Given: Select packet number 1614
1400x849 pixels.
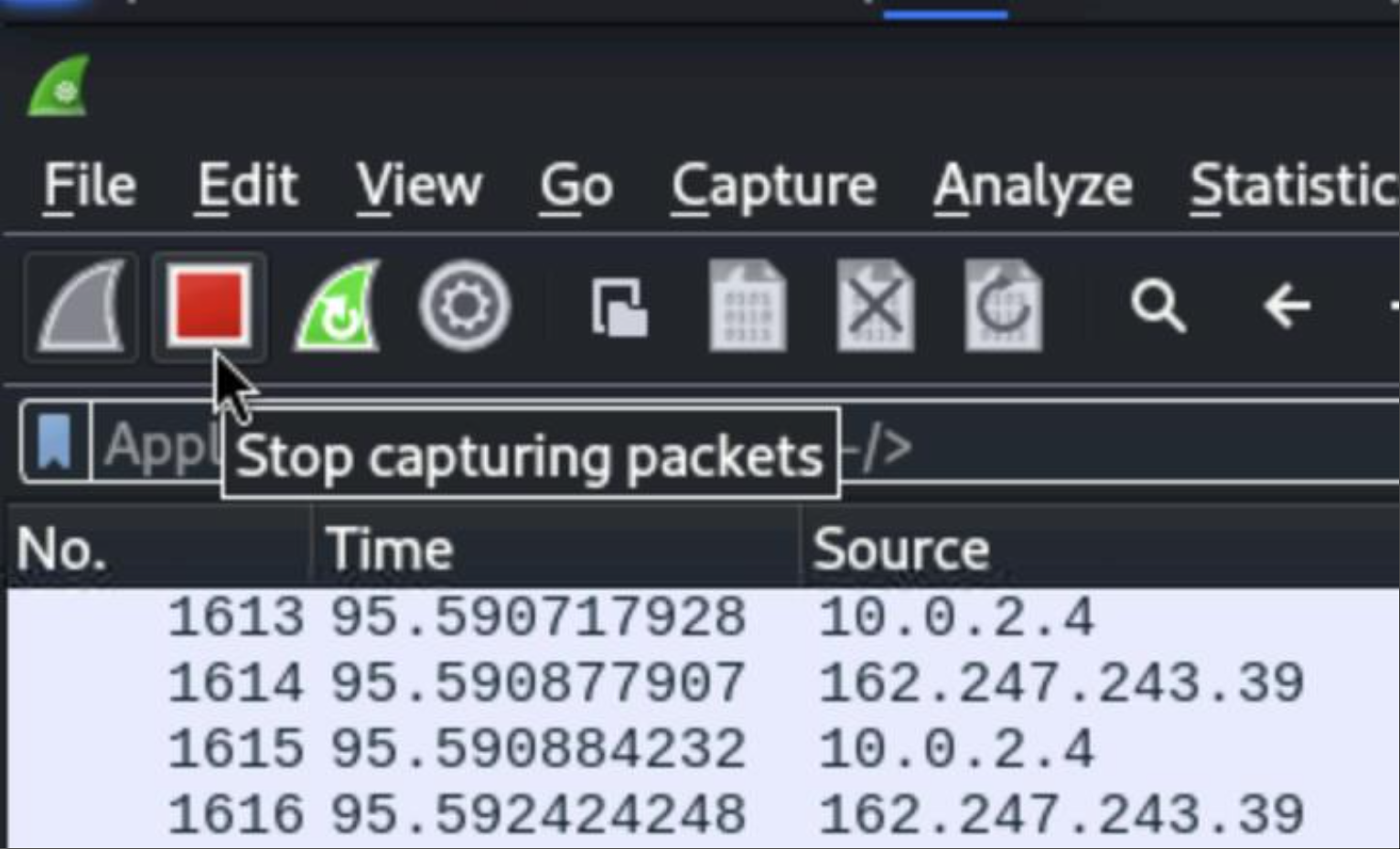Looking at the screenshot, I should (235, 683).
